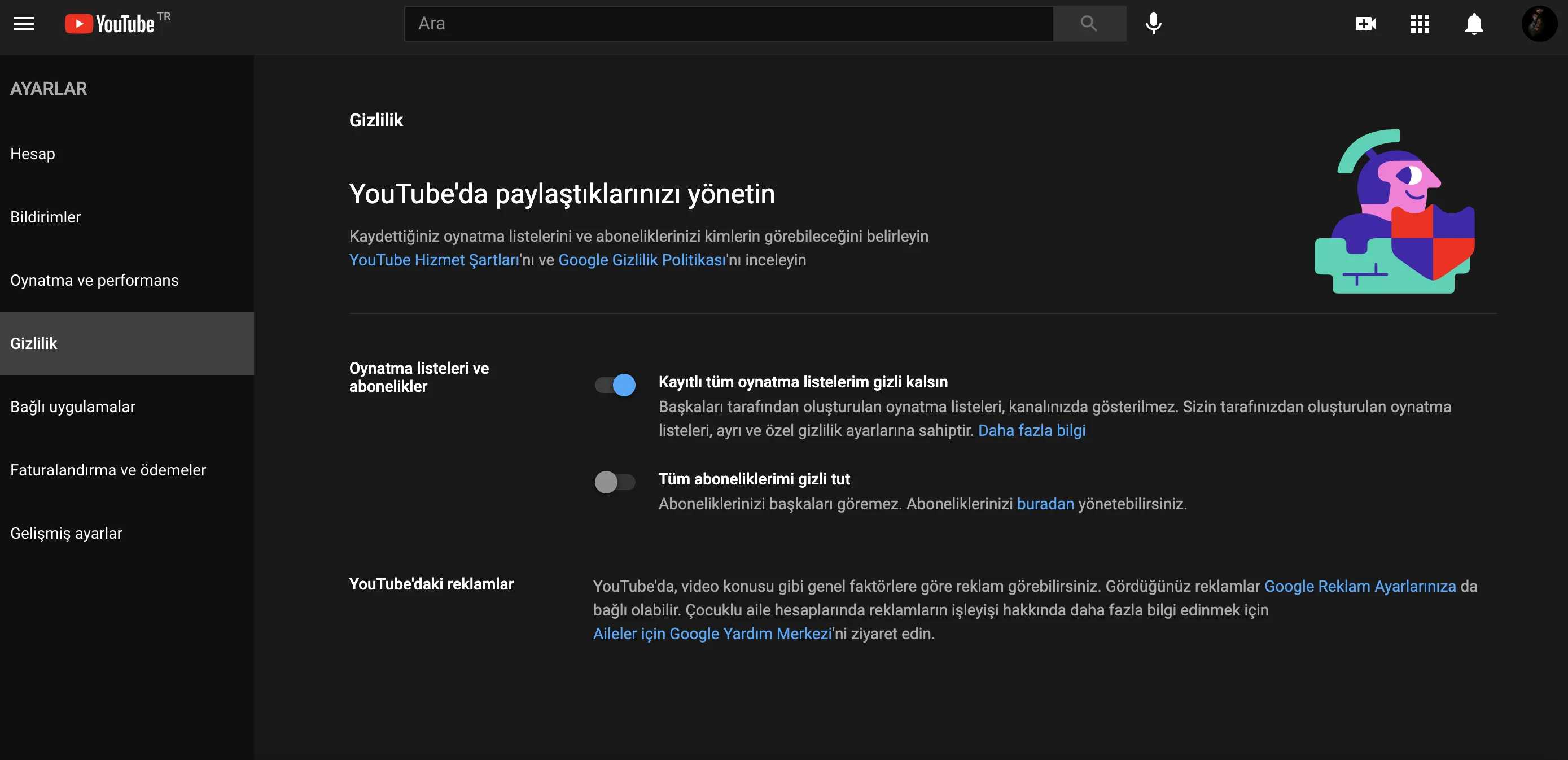1568x760 pixels.
Task: Open Gelişmiş ayarlar section
Action: coord(65,534)
